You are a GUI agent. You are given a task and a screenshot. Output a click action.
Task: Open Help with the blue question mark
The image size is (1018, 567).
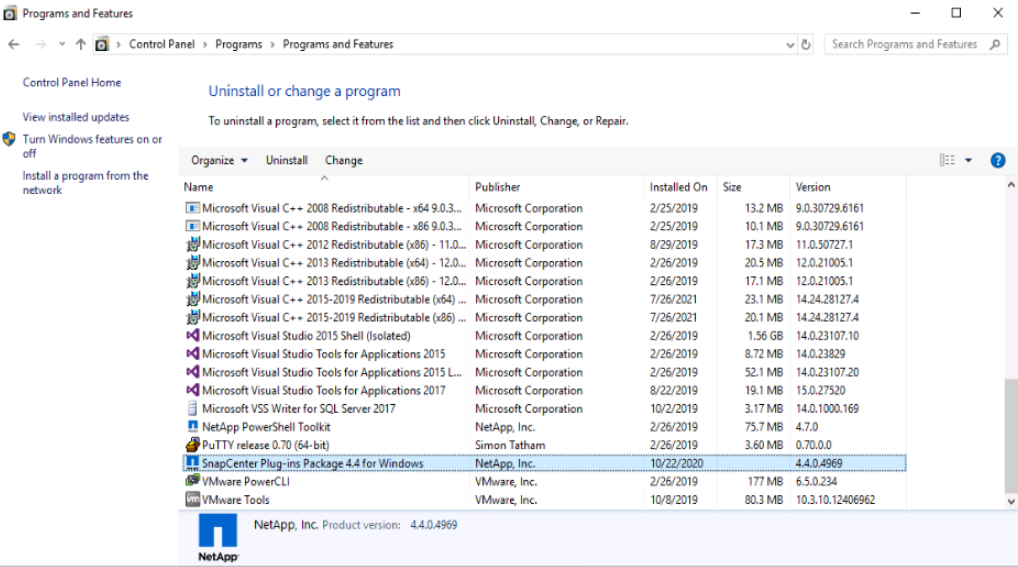997,160
